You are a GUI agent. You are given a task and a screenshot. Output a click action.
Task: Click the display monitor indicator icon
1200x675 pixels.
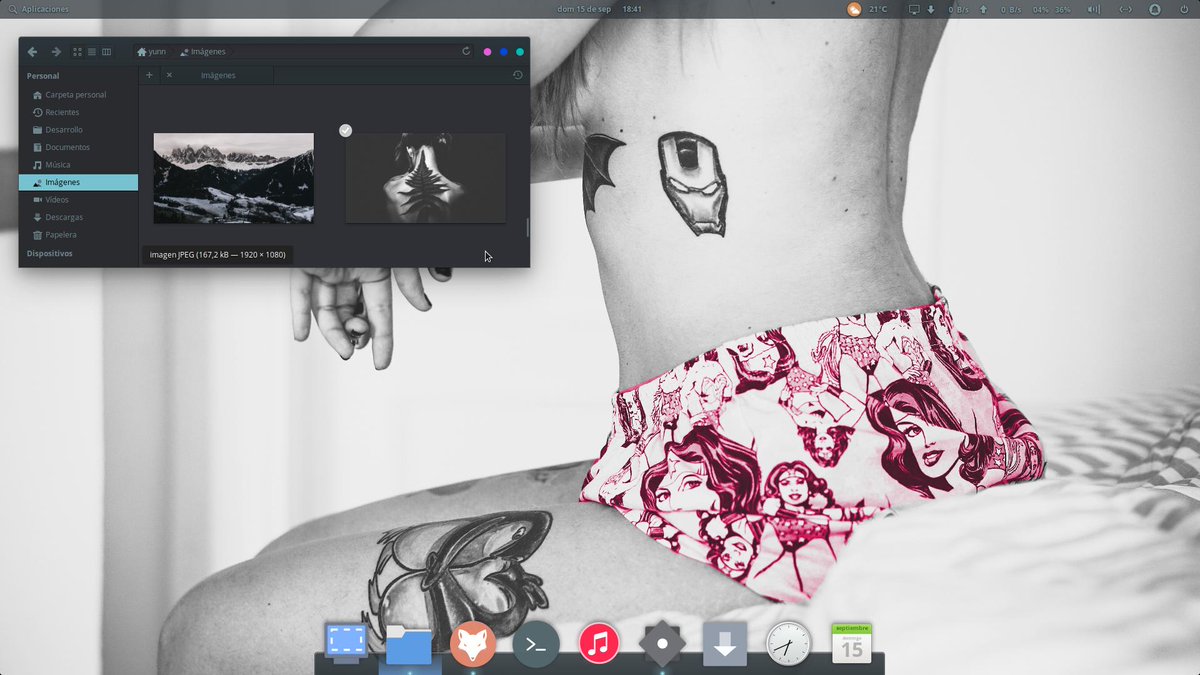click(914, 9)
